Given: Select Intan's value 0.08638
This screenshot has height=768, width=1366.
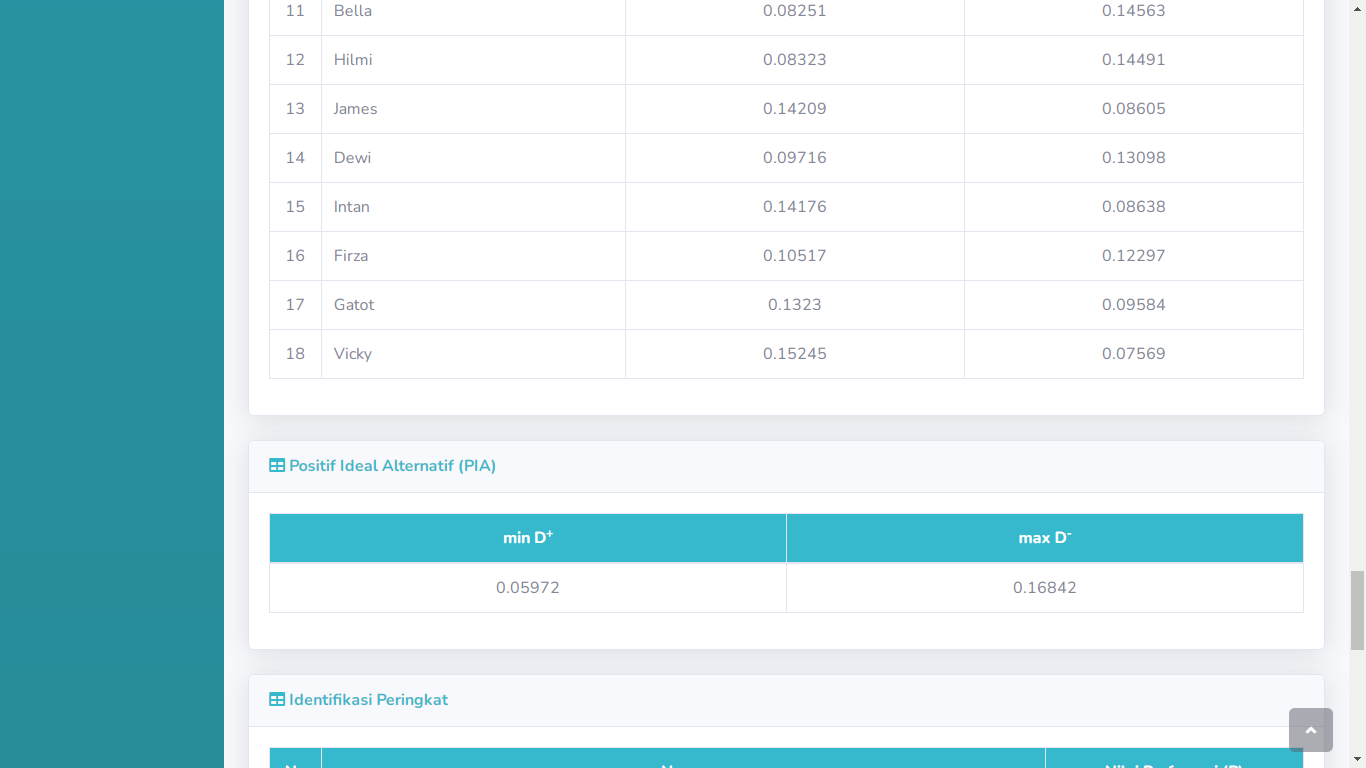Looking at the screenshot, I should click(x=1134, y=207).
